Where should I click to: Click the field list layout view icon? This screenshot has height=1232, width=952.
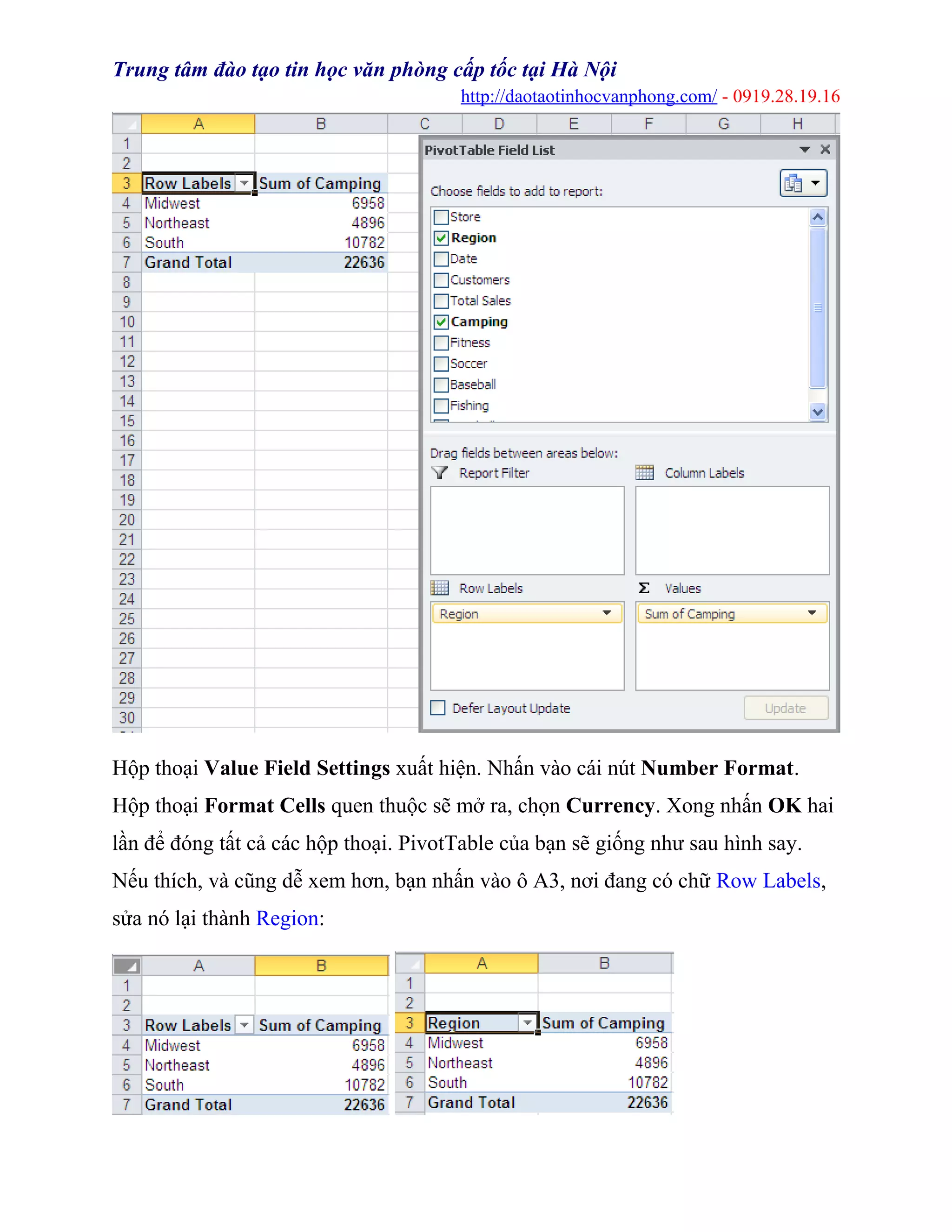(793, 183)
